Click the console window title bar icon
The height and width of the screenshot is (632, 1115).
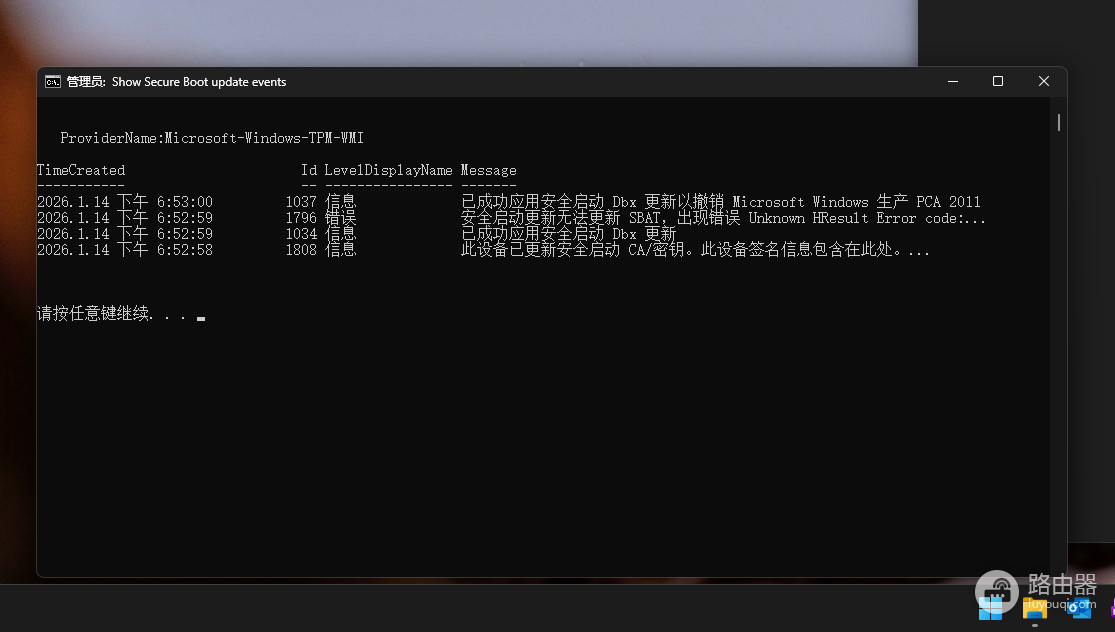pos(53,82)
